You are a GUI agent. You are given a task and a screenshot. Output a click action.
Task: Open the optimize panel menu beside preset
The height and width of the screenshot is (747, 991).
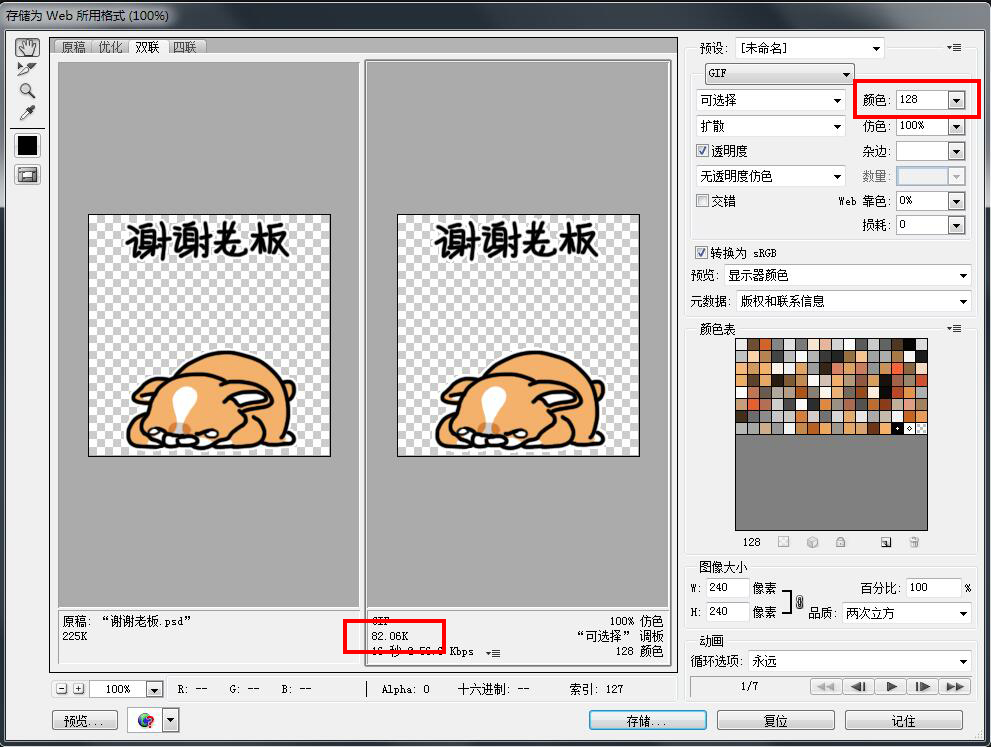coord(954,48)
